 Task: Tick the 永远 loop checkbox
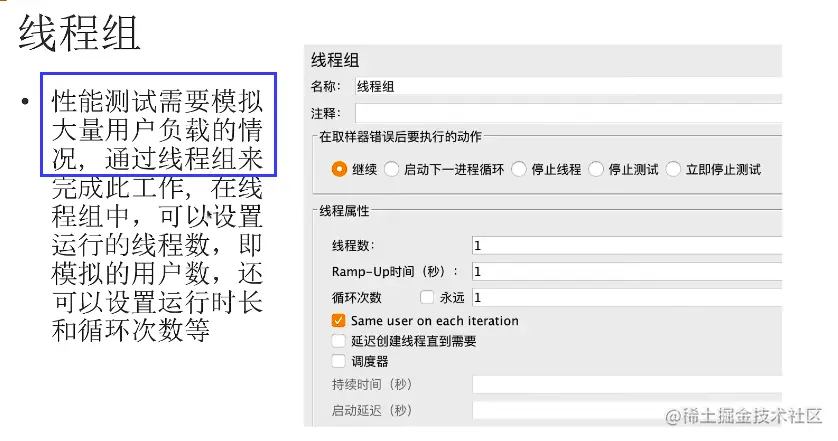click(x=426, y=297)
